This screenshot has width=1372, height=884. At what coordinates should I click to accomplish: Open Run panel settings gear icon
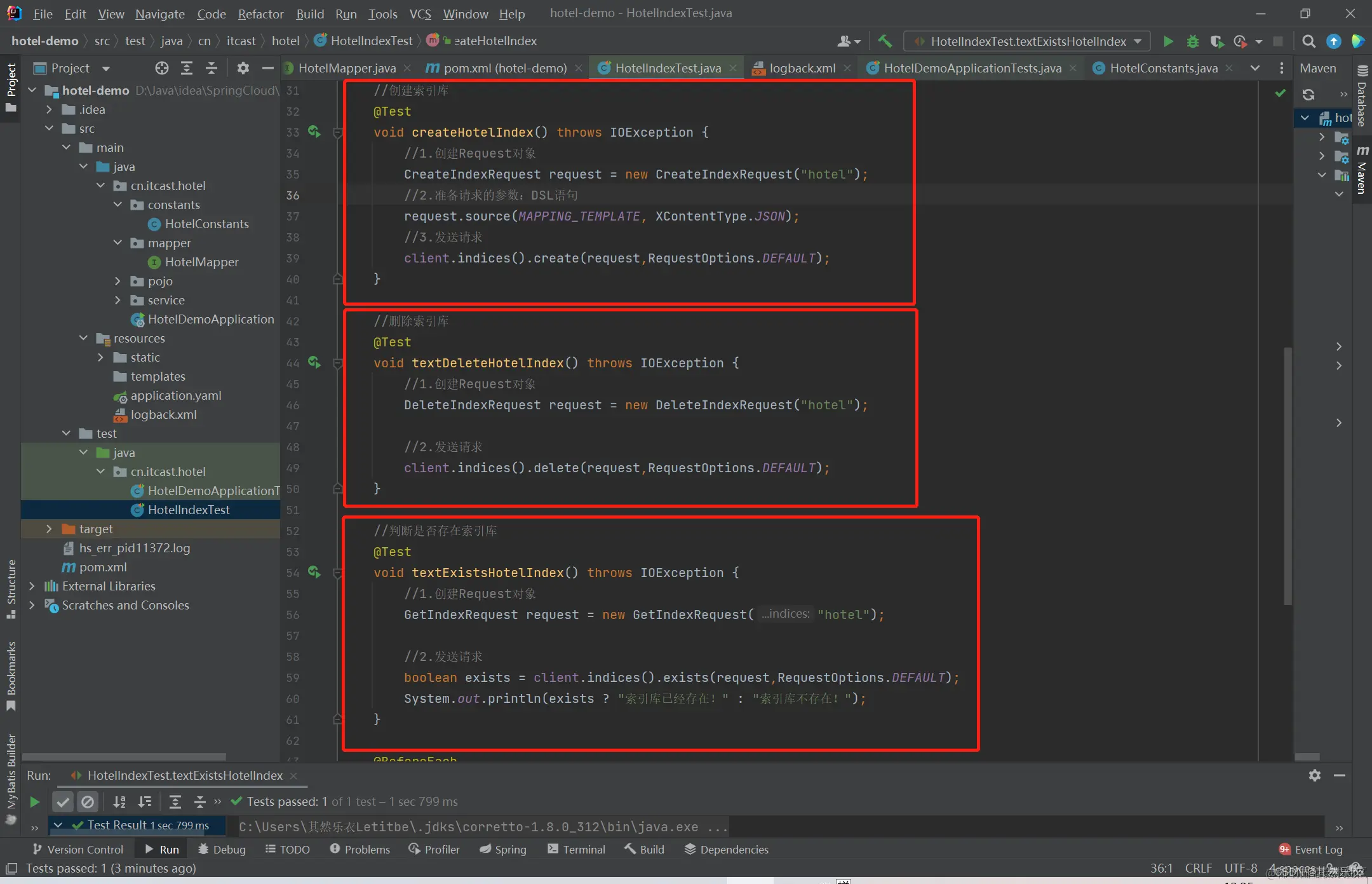click(1314, 775)
